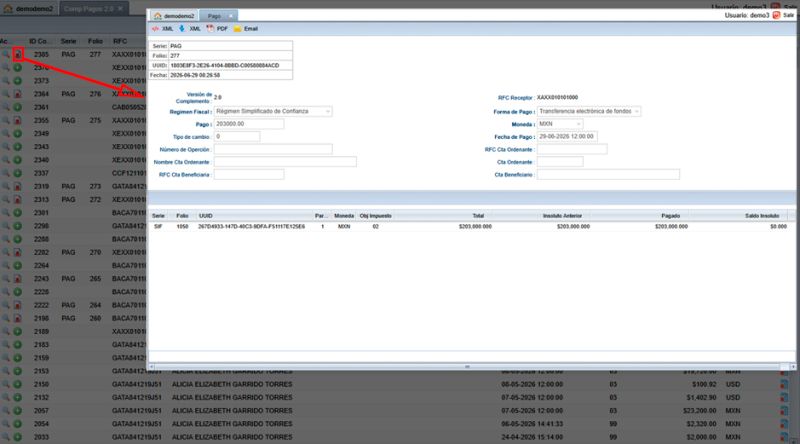Click the Tipo de cambio field
Viewport: 800px width, 444px height.
point(237,137)
